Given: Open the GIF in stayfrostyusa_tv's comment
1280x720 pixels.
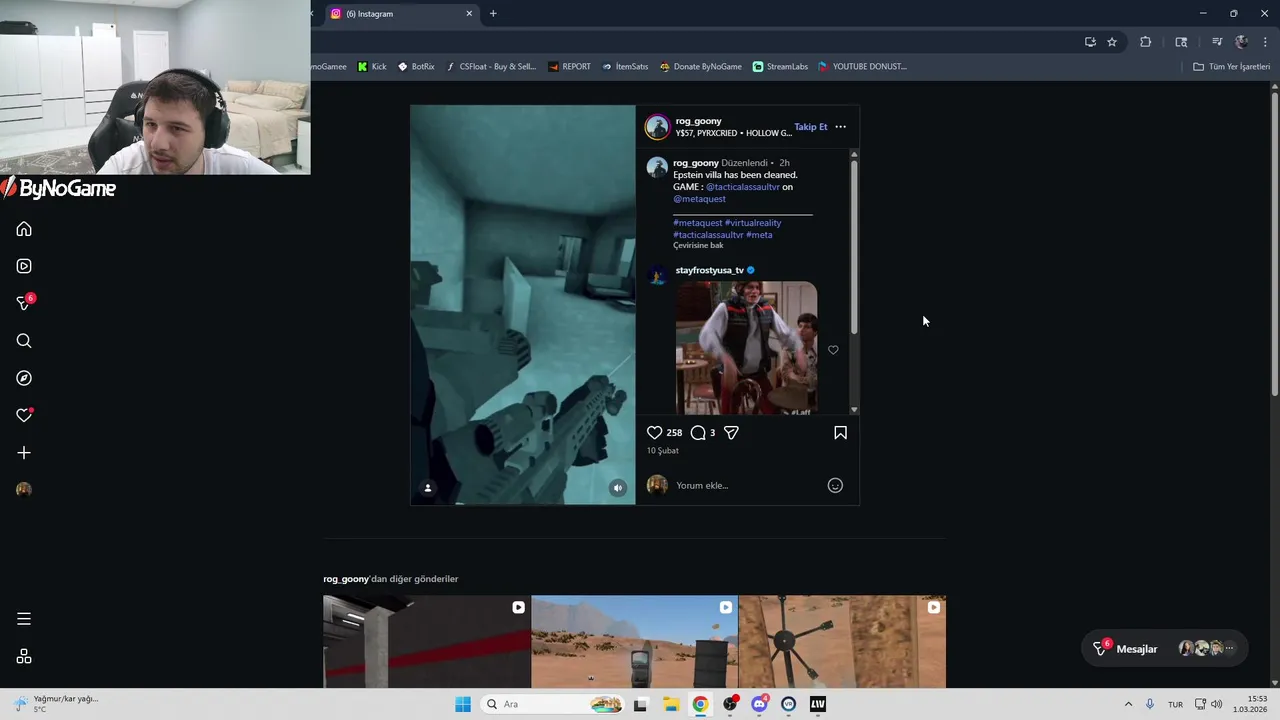Looking at the screenshot, I should coord(746,348).
